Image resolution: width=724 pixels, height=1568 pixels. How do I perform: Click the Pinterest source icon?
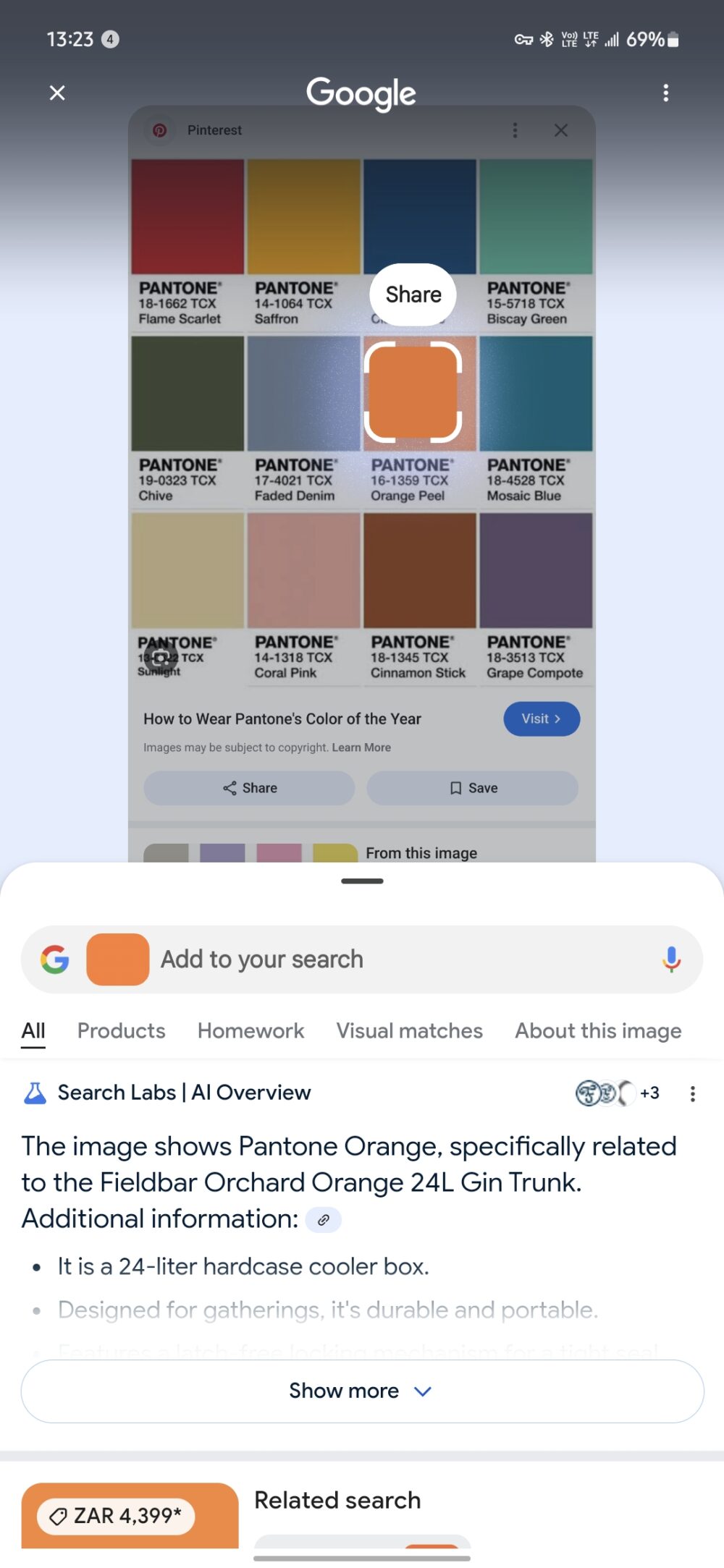coord(160,130)
